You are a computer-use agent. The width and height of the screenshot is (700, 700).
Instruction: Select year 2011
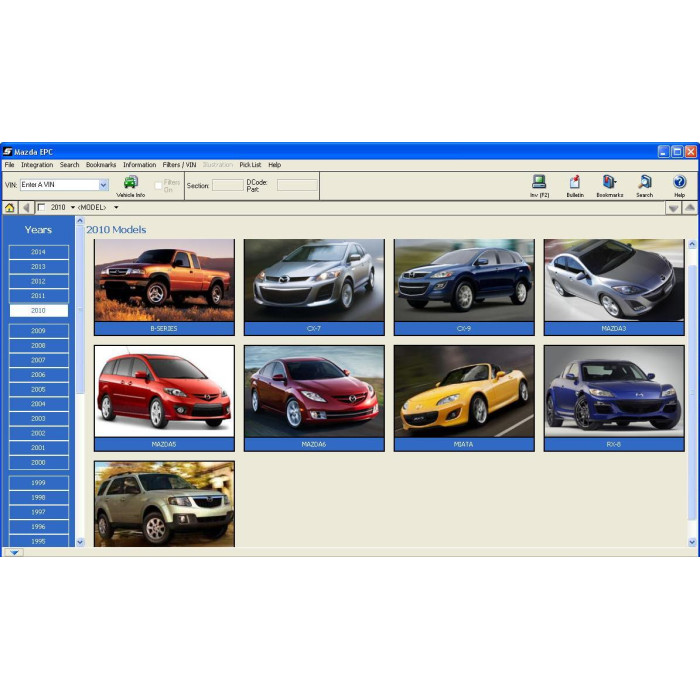tap(38, 296)
